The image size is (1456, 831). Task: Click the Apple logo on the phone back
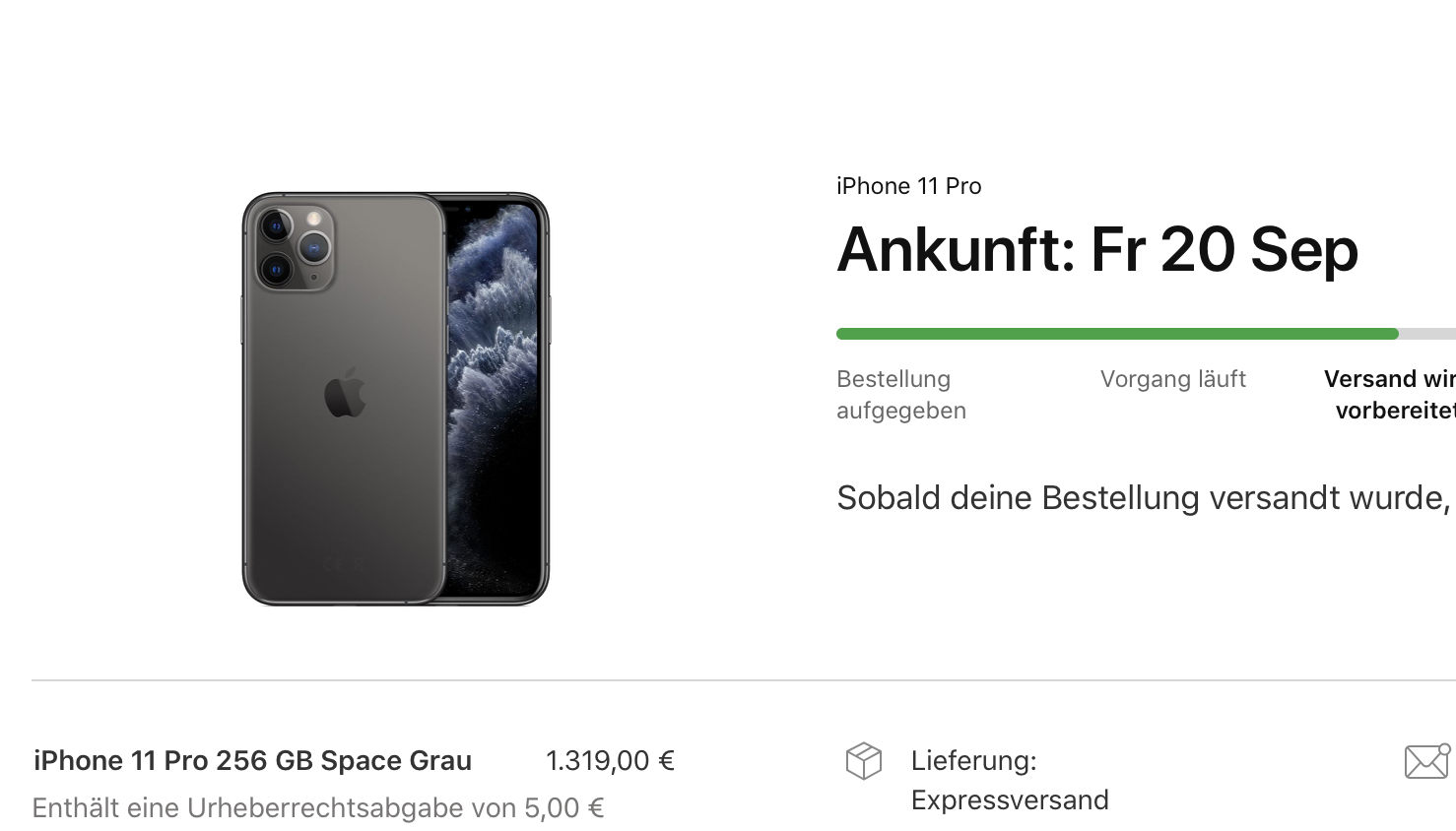pyautogui.click(x=345, y=393)
